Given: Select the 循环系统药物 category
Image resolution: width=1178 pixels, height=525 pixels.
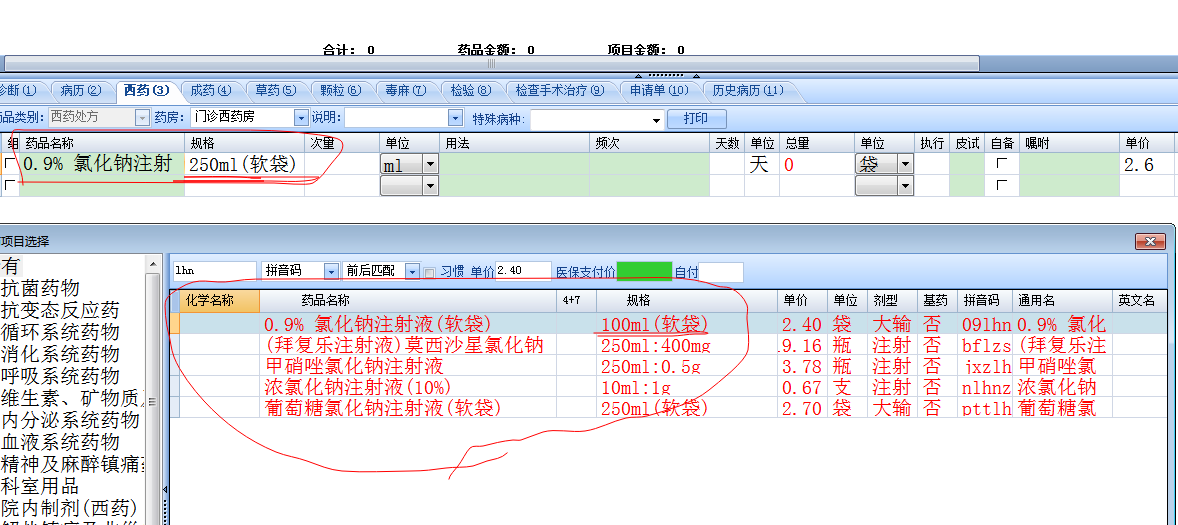Looking at the screenshot, I should point(60,331).
